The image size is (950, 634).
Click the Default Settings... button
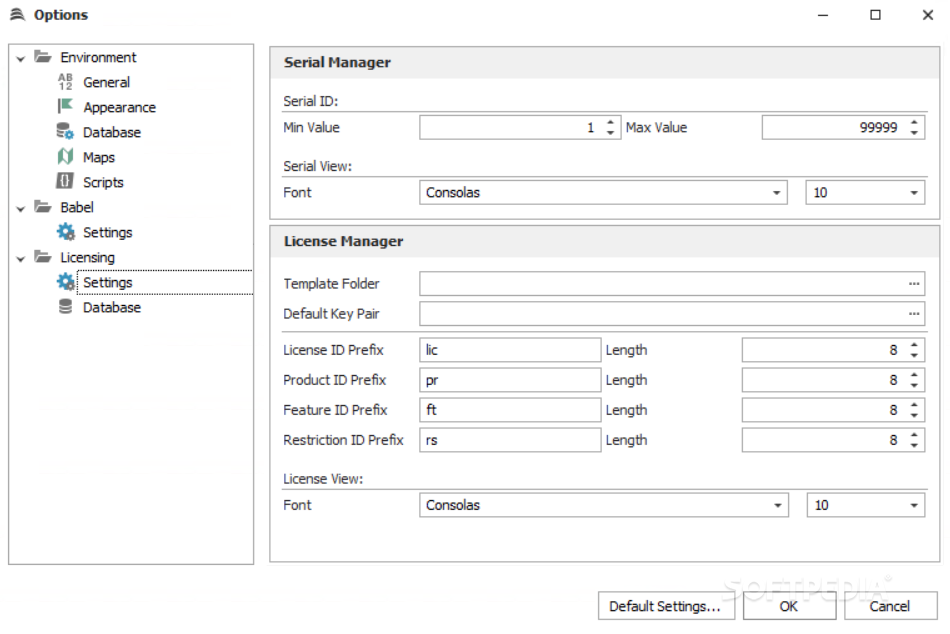666,606
